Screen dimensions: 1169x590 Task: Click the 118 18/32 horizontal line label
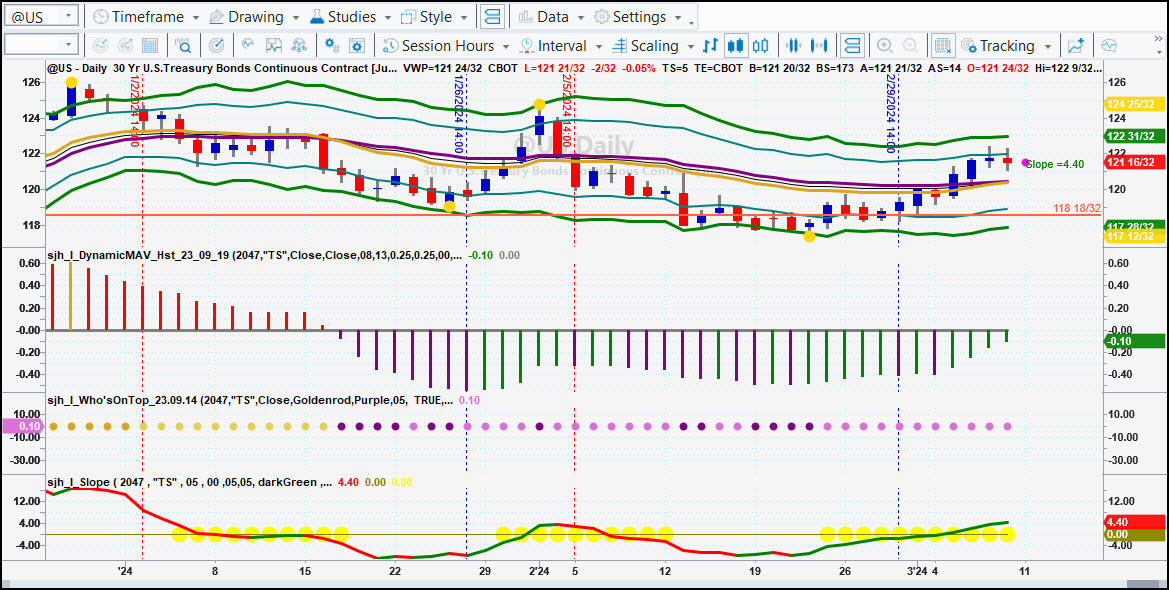click(x=1077, y=209)
